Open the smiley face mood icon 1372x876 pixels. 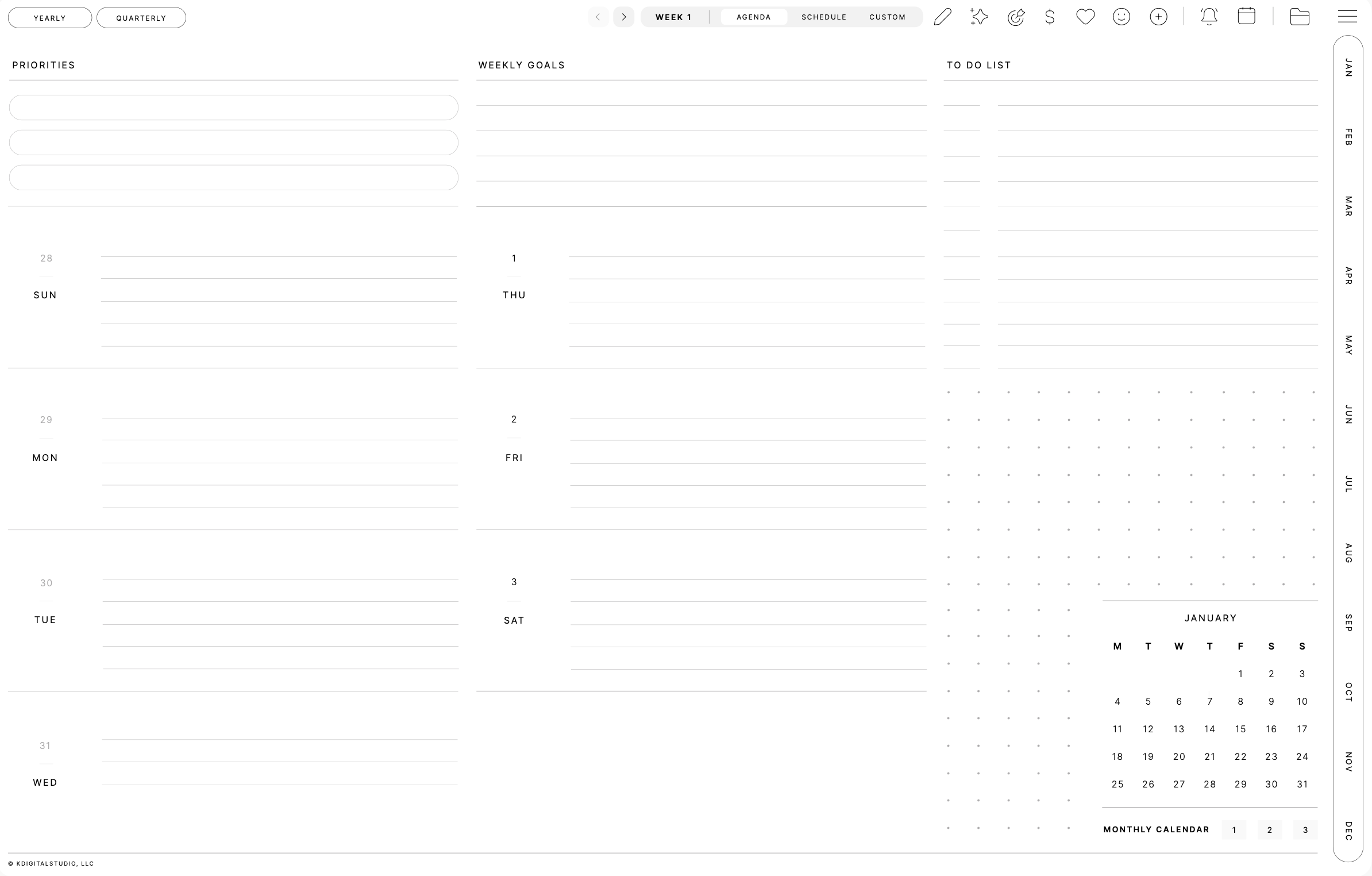coord(1122,17)
